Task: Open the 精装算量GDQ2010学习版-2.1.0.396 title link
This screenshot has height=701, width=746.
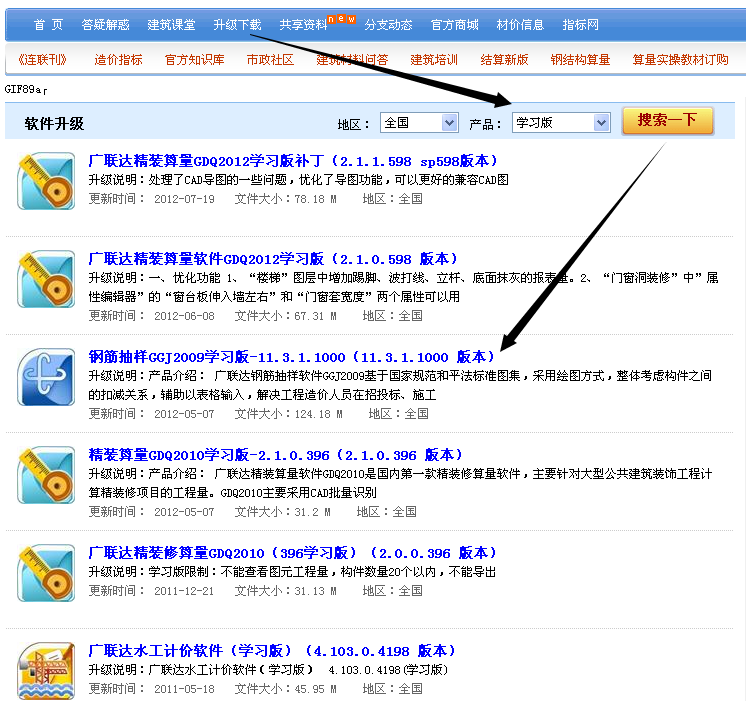Action: coord(275,455)
